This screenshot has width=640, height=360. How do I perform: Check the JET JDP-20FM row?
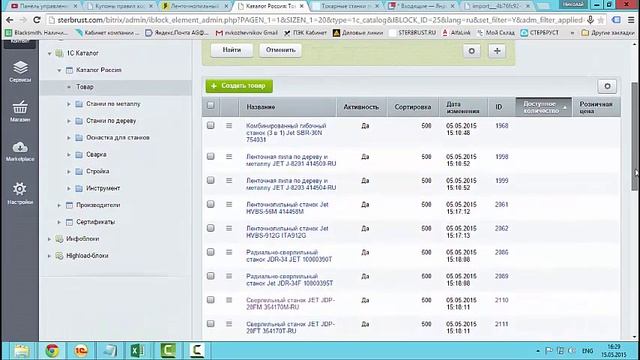(x=211, y=300)
